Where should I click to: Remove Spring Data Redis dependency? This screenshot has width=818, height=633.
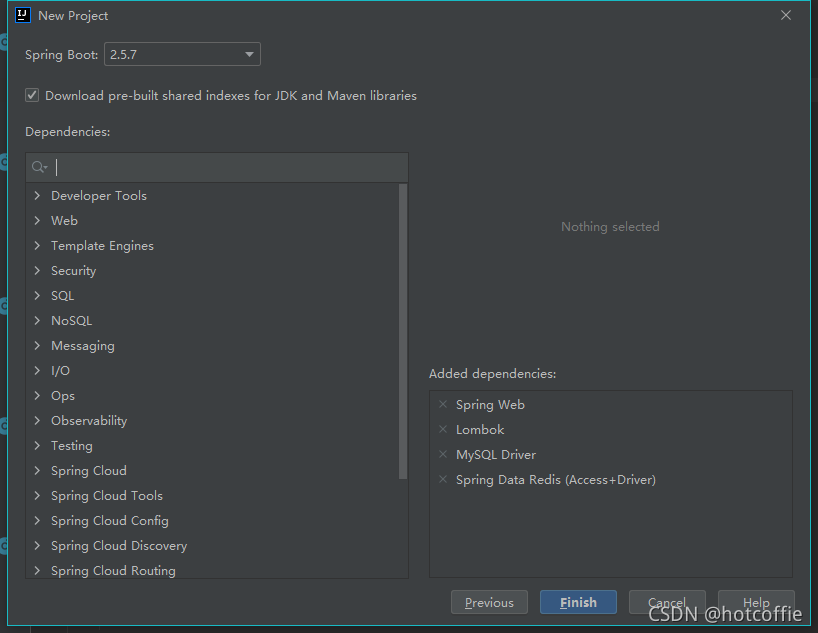(x=443, y=480)
